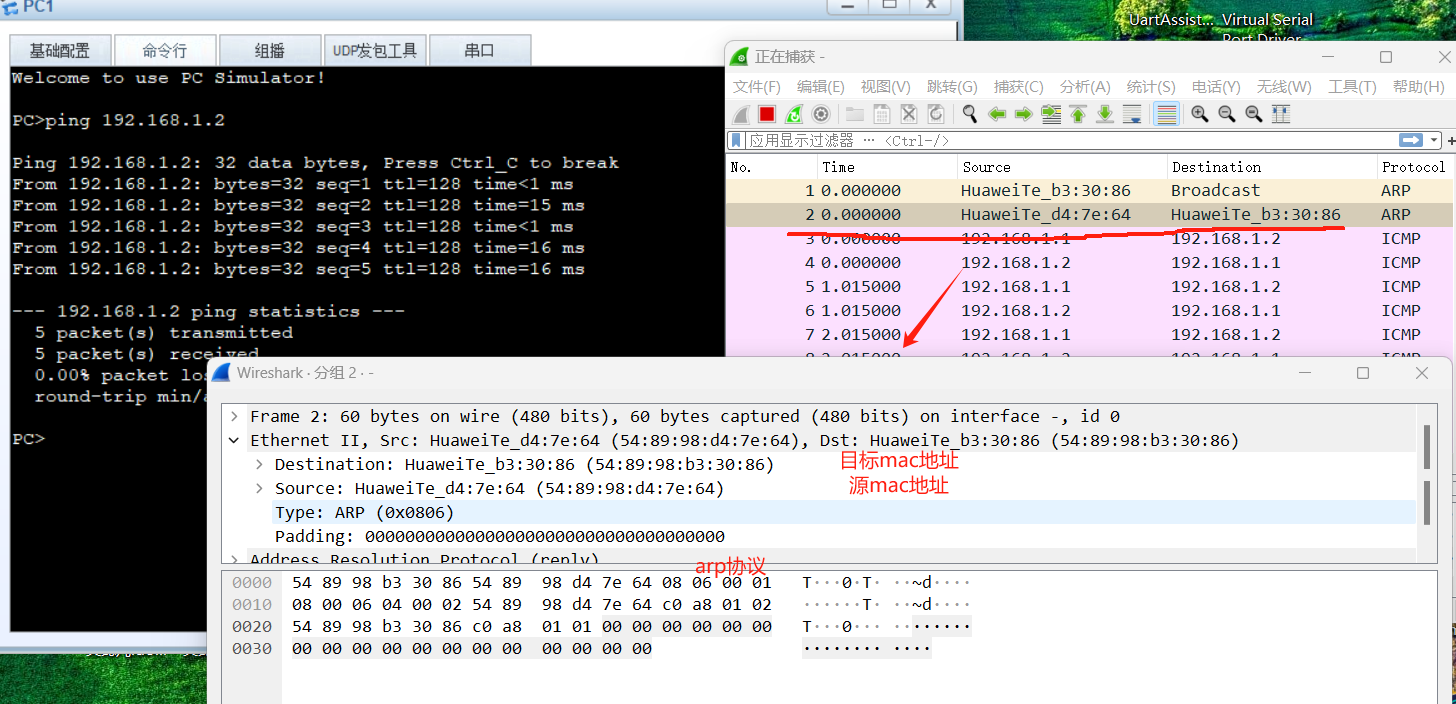The image size is (1456, 704).
Task: Switch to the 基础配置 tab in PC1
Action: 60,51
